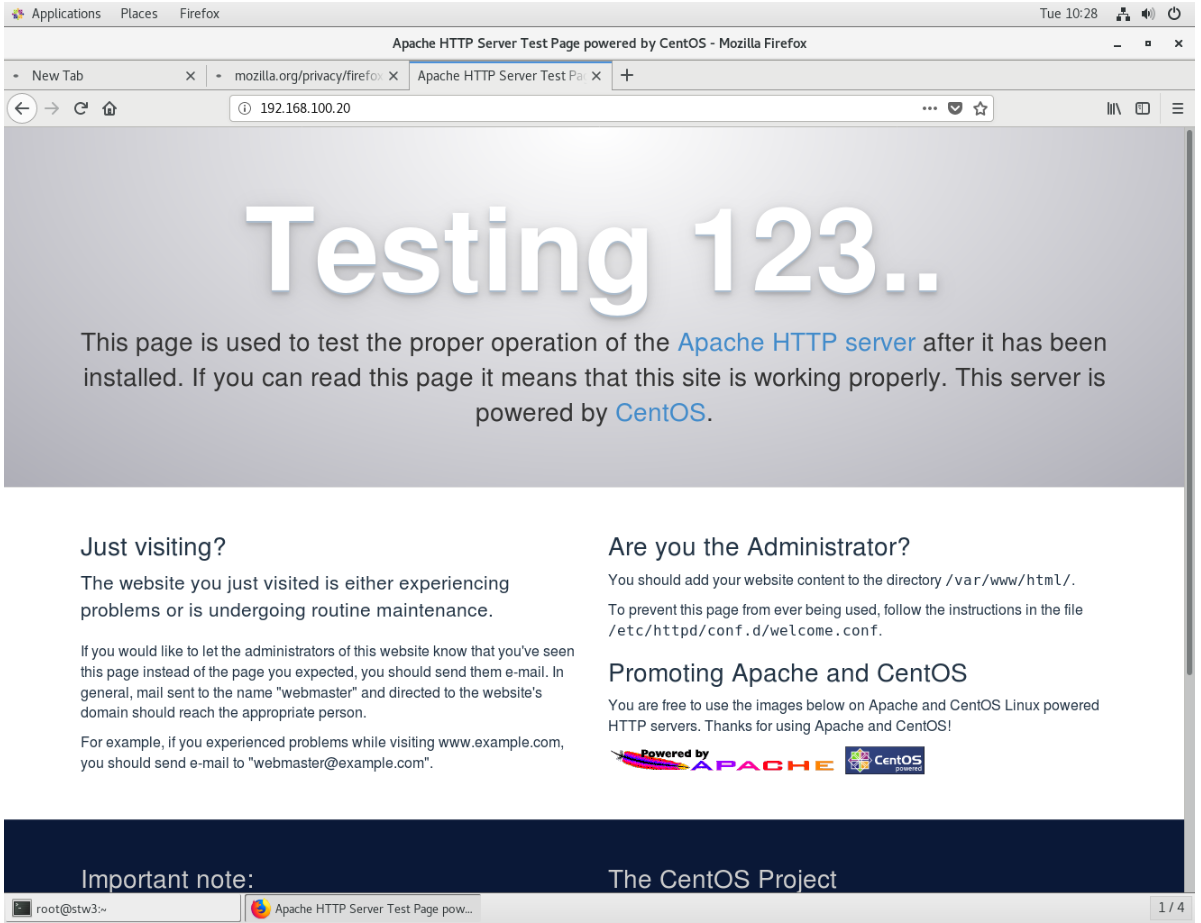This screenshot has width=1201, height=923.
Task: Select the Apache HTTP Server Test Page taskbar button
Action: [x=362, y=908]
